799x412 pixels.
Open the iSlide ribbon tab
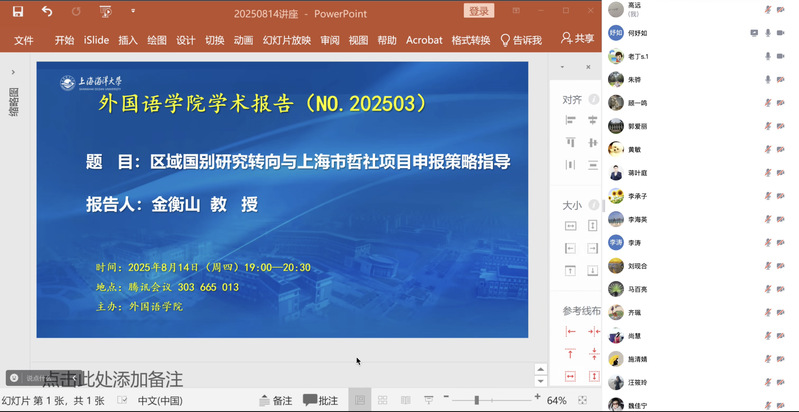pos(96,40)
